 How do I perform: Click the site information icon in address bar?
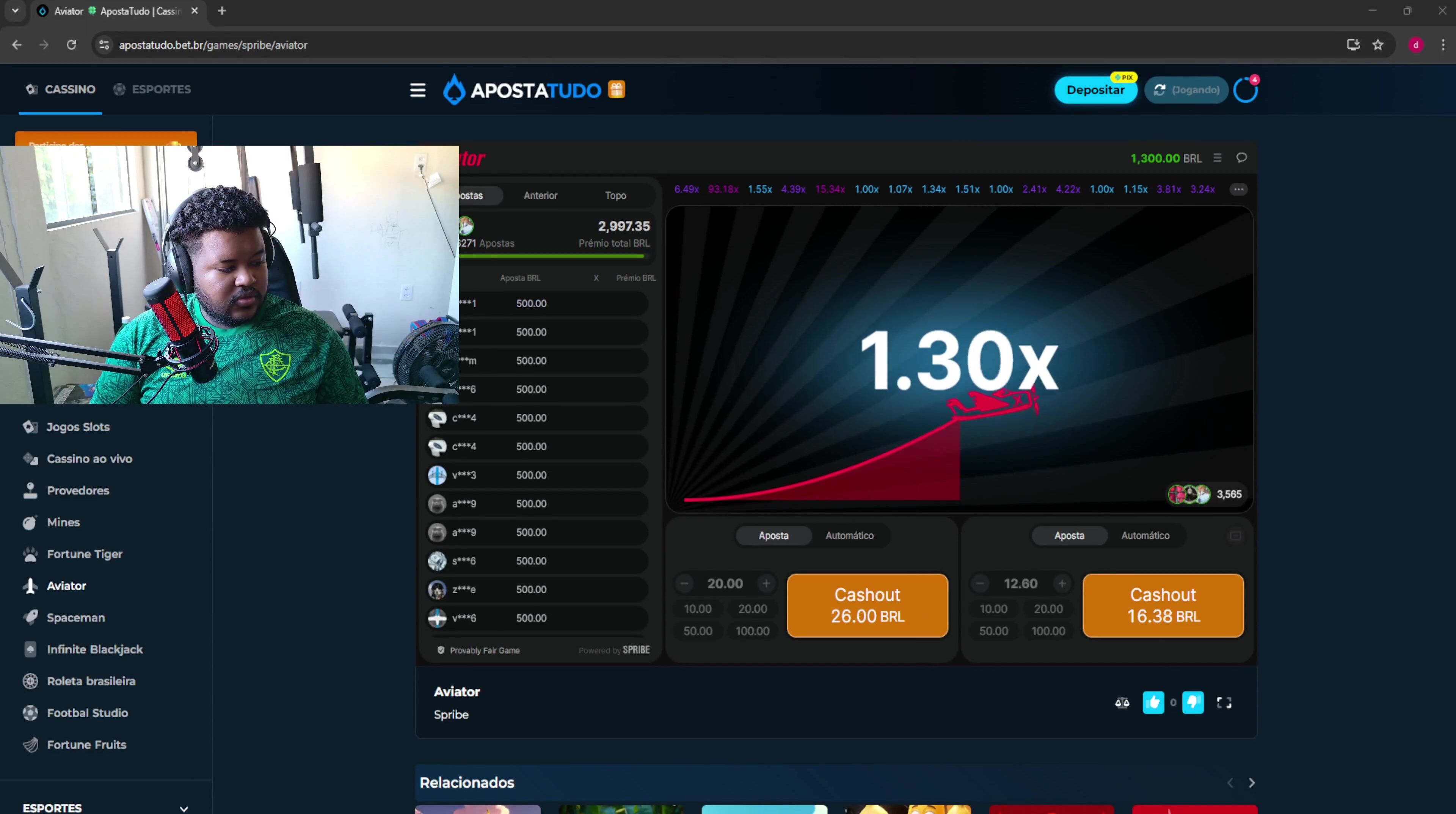click(104, 45)
